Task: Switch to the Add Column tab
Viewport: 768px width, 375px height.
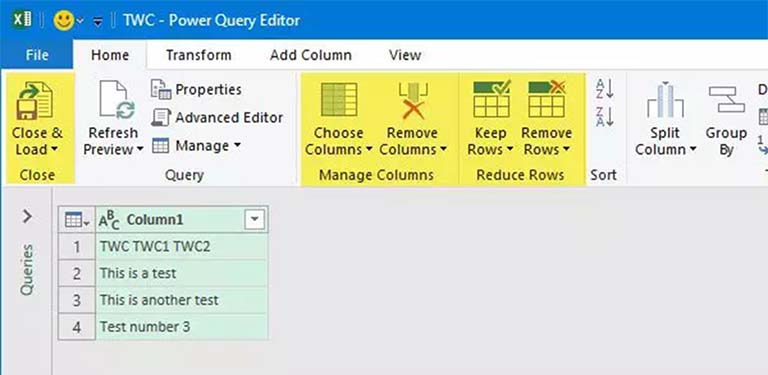Action: [311, 55]
